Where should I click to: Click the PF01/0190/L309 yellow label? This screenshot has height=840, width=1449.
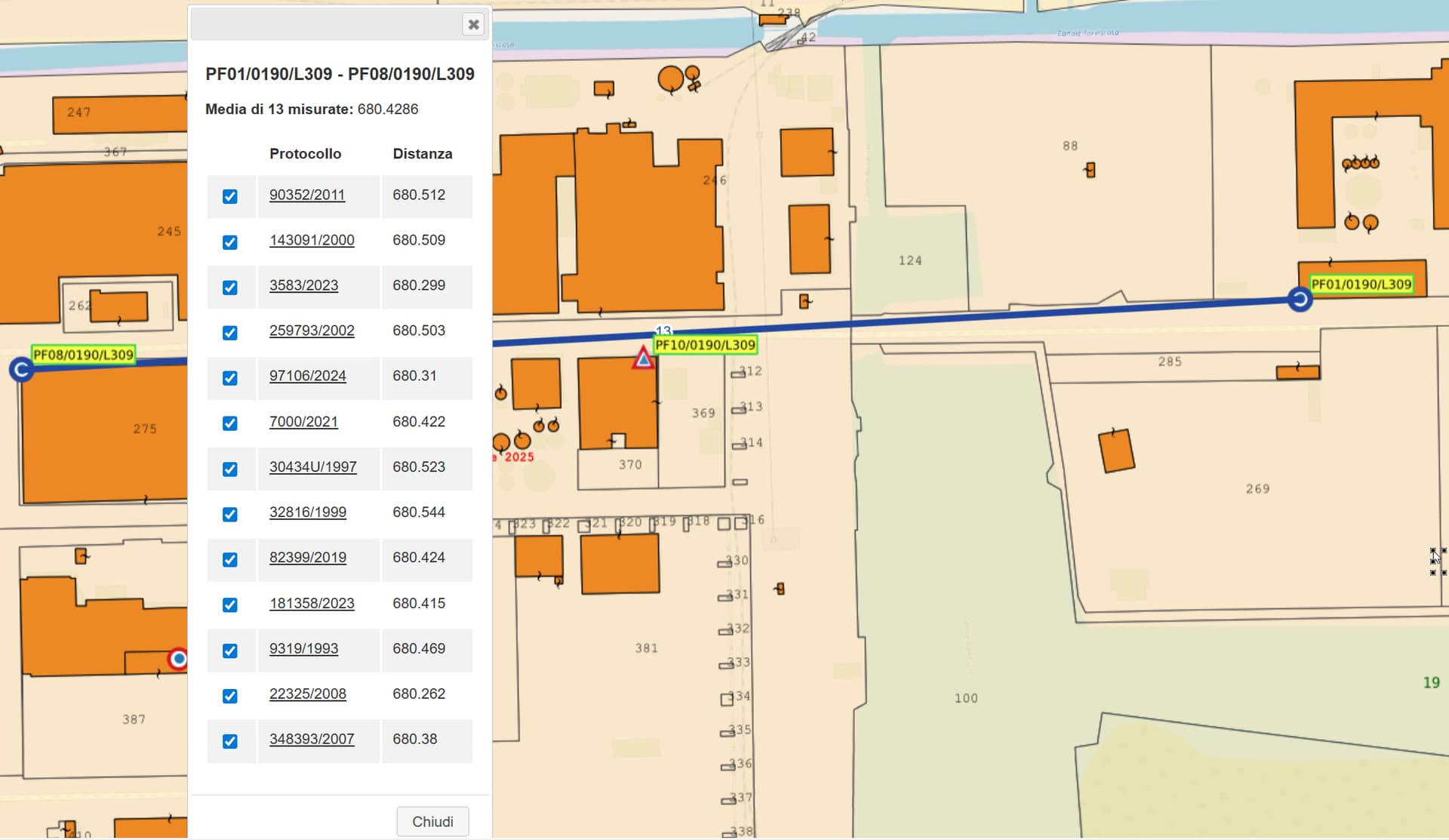click(x=1361, y=285)
